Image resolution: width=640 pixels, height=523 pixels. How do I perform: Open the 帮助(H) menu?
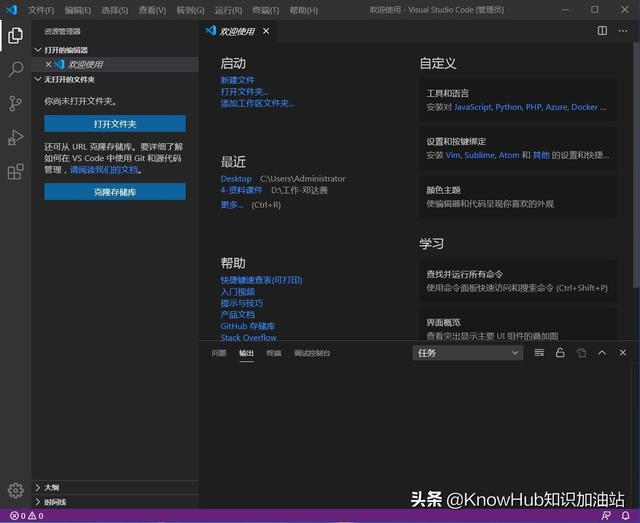coord(304,10)
